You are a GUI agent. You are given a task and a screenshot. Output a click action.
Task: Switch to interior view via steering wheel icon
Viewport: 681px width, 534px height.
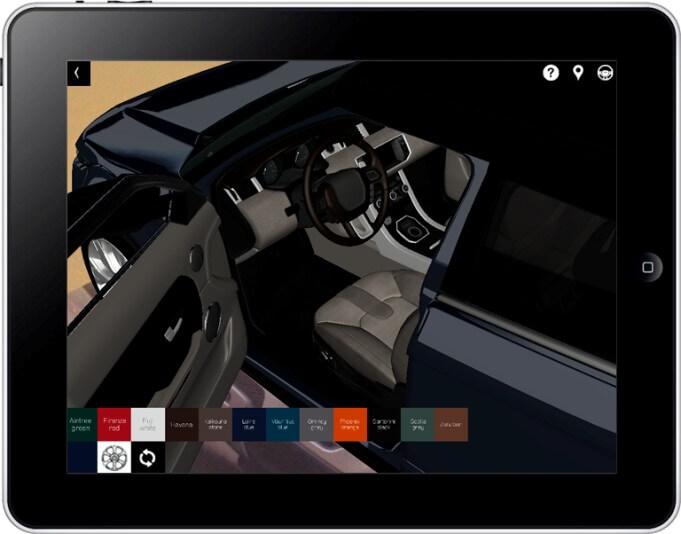click(x=605, y=73)
